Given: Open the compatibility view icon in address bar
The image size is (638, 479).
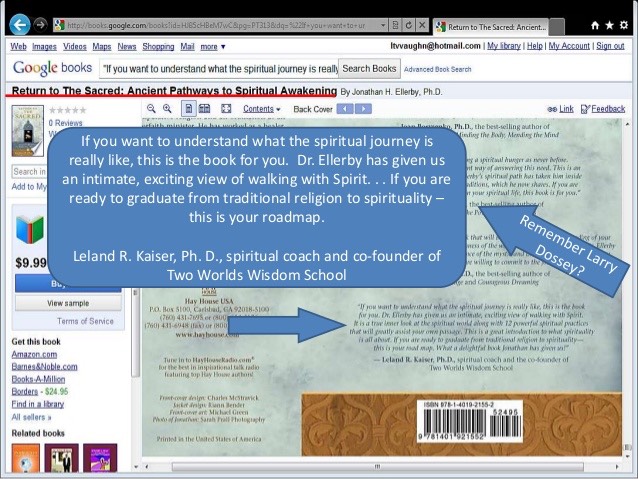Looking at the screenshot, I should pos(395,25).
